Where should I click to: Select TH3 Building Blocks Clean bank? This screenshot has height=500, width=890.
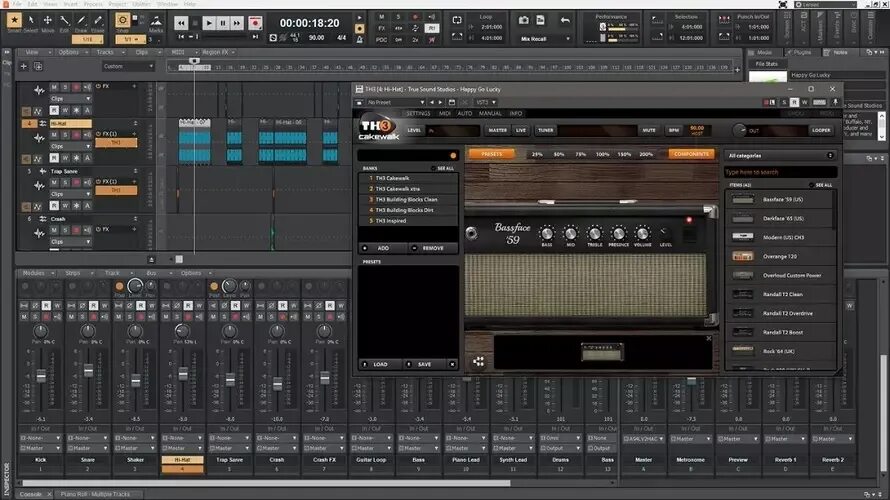coord(408,200)
